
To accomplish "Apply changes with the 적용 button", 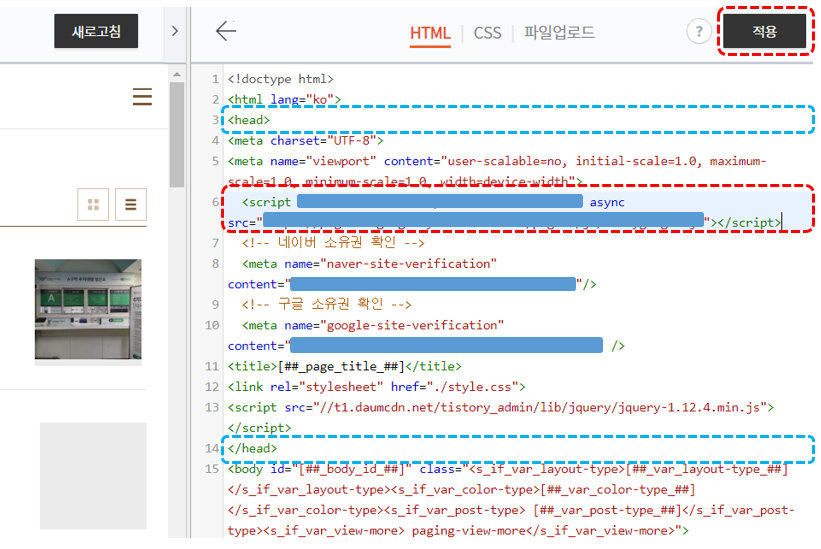I will (764, 31).
